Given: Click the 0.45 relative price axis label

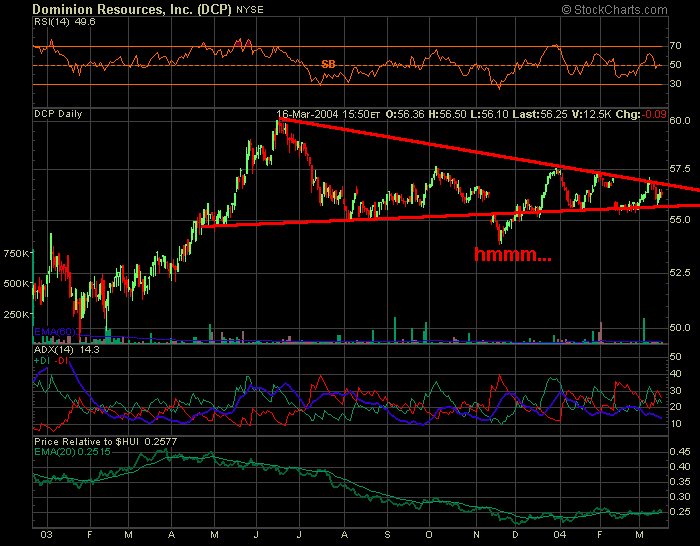Looking at the screenshot, I should (x=680, y=452).
